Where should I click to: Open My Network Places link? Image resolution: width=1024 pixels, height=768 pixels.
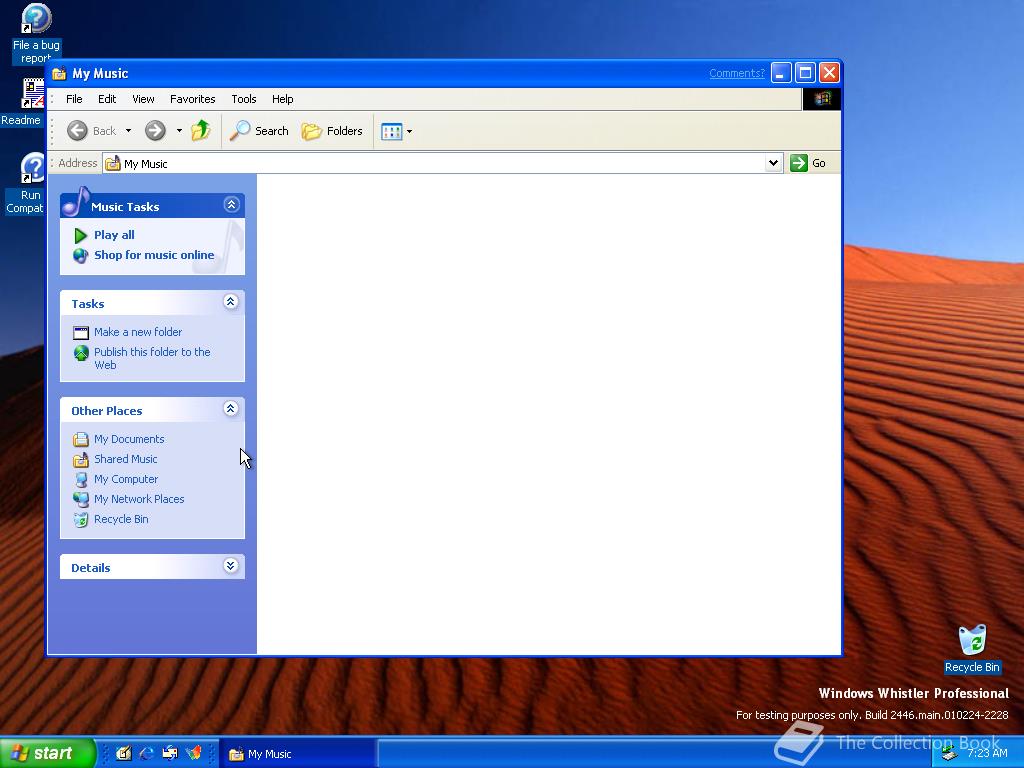(139, 499)
